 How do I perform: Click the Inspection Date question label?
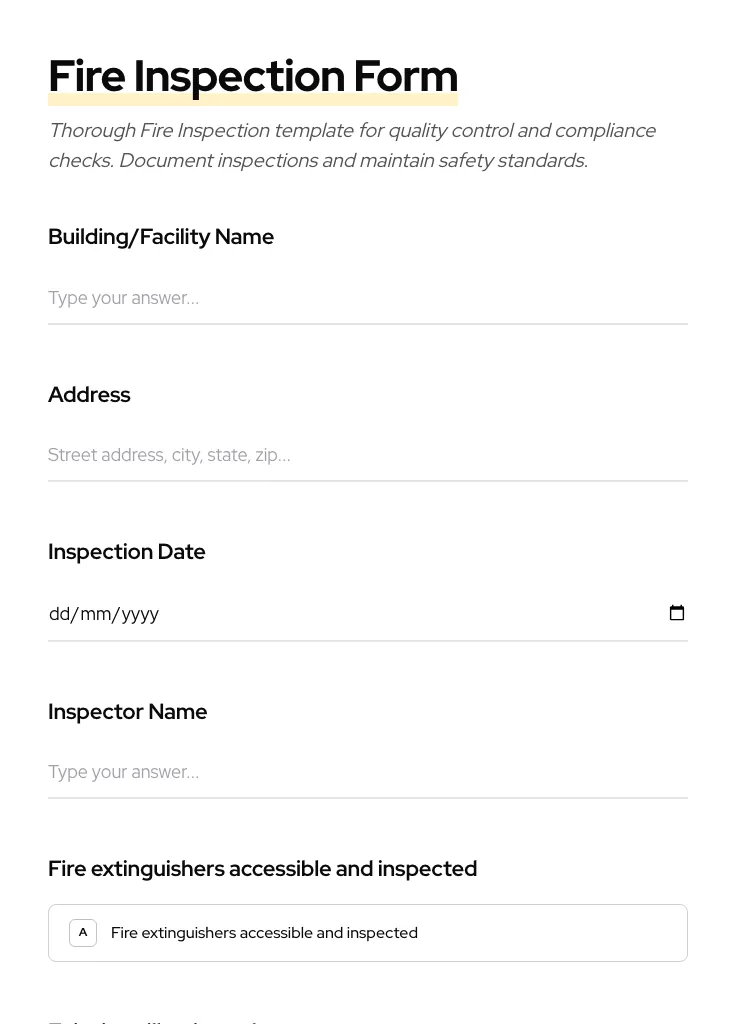(127, 551)
